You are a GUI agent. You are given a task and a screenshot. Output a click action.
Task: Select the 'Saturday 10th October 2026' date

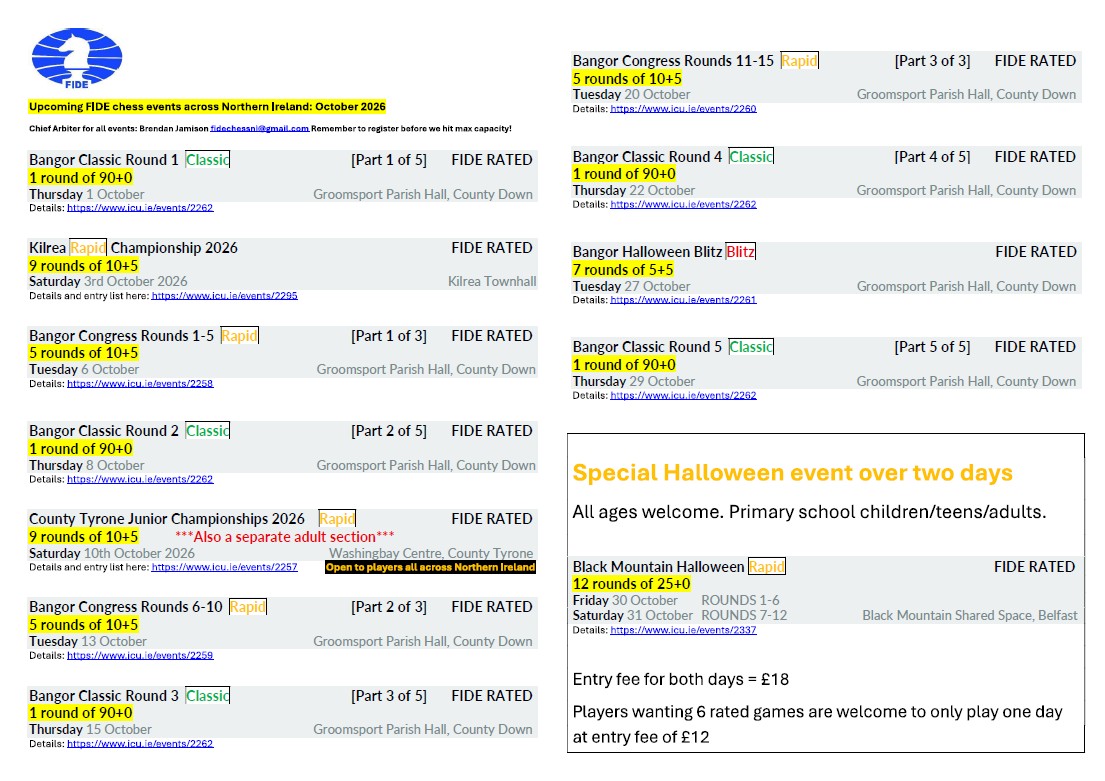112,553
